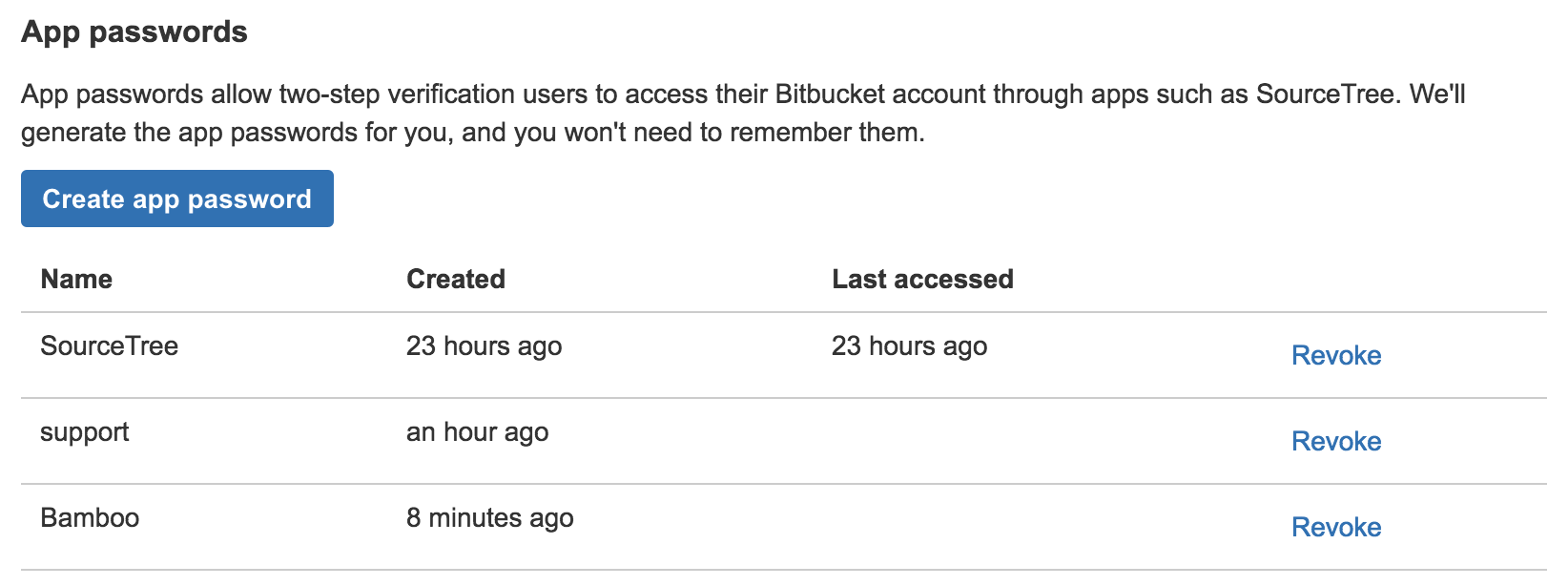Click the support row name

pos(85,432)
